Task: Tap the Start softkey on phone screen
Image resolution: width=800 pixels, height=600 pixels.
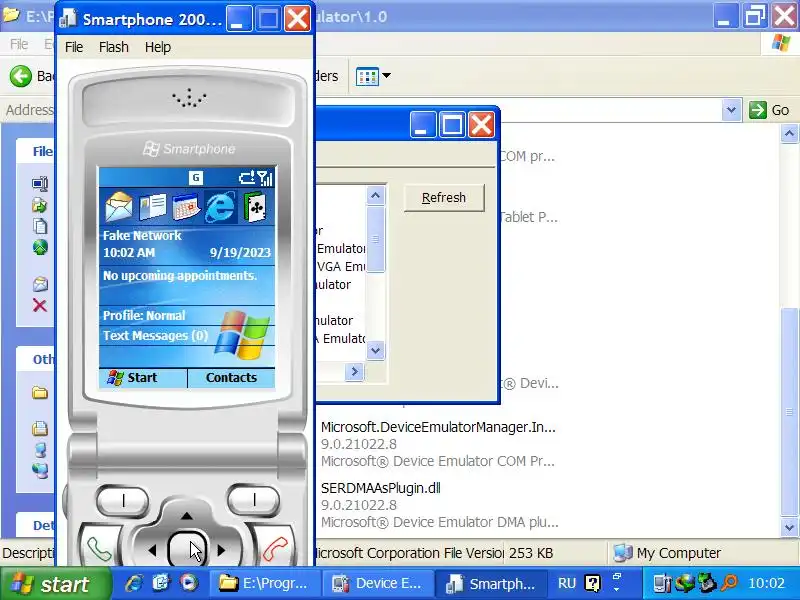Action: pyautogui.click(x=143, y=378)
